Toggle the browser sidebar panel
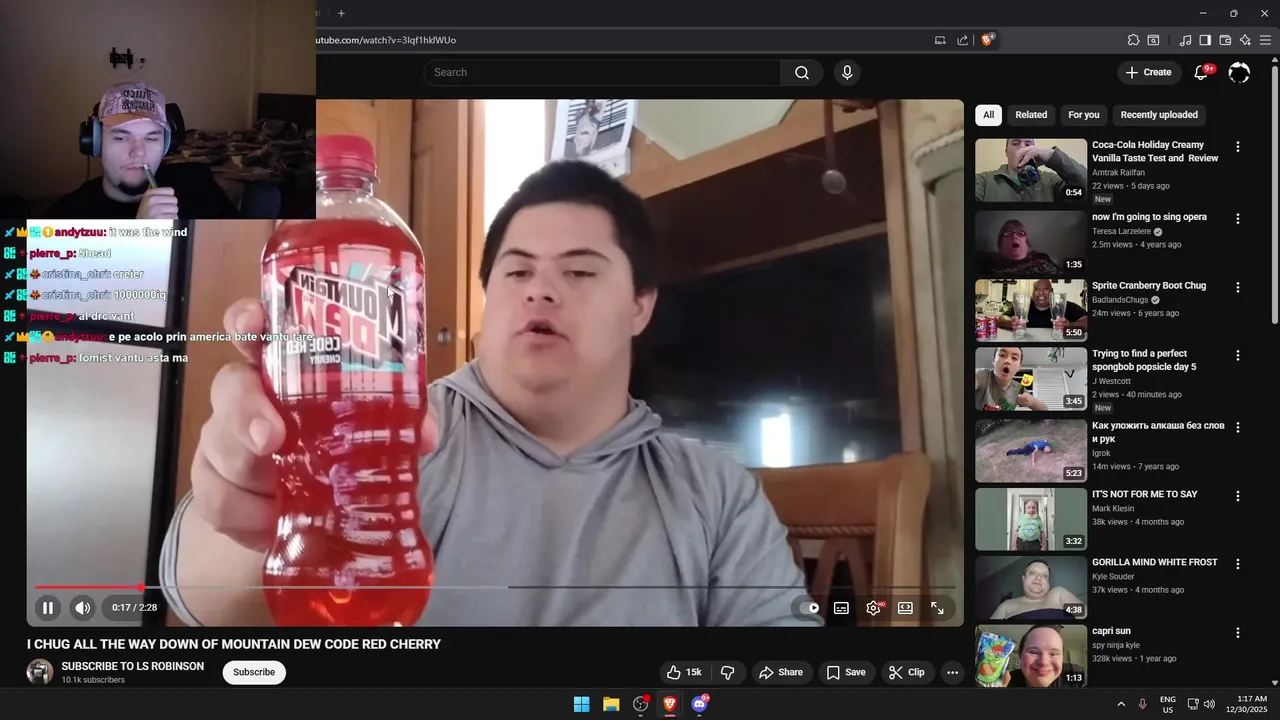Screen dimensions: 1280x720 [x=1205, y=40]
